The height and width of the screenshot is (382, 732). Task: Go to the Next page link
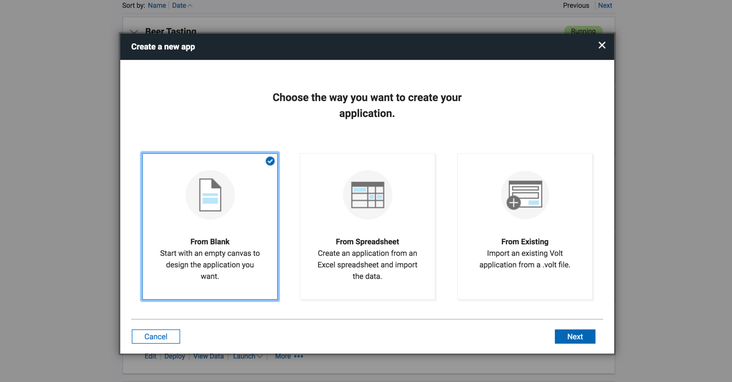coord(605,6)
